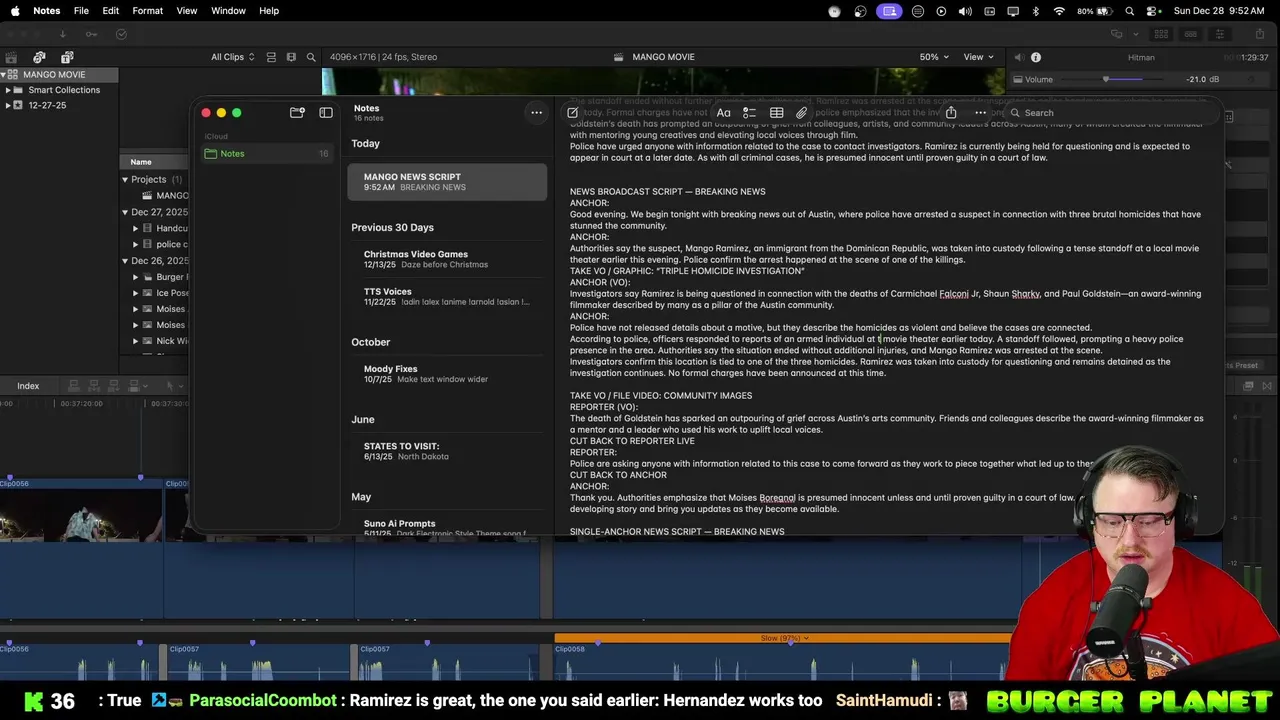Open text format Aa menu in Notes
1280x720 pixels.
coord(723,113)
